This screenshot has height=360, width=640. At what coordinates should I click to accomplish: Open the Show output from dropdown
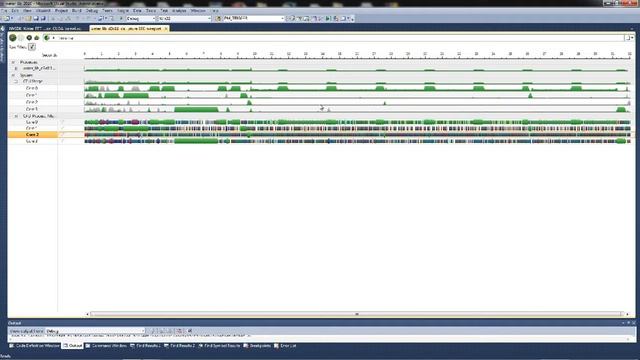(x=95, y=331)
